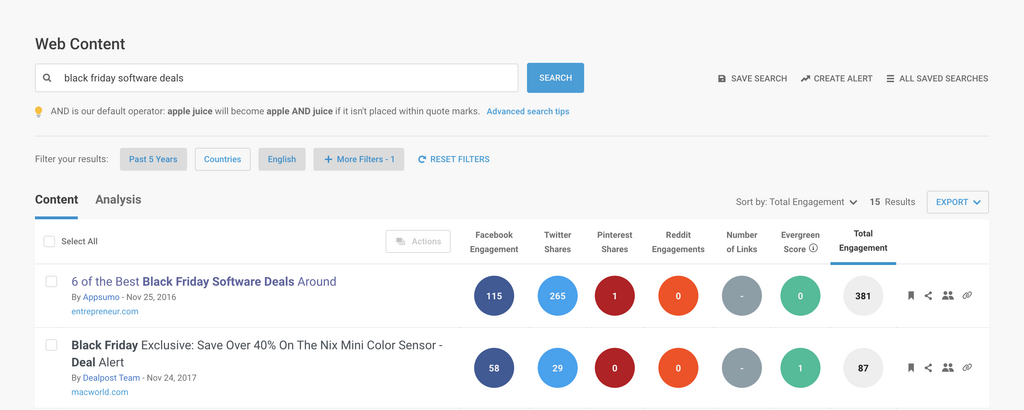This screenshot has width=1024, height=410.
Task: Open Sort by Total Engagement dropdown
Action: click(796, 202)
